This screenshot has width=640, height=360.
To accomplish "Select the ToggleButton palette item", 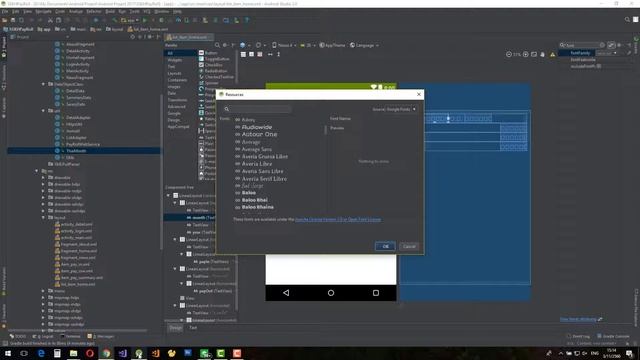I will click(x=214, y=59).
